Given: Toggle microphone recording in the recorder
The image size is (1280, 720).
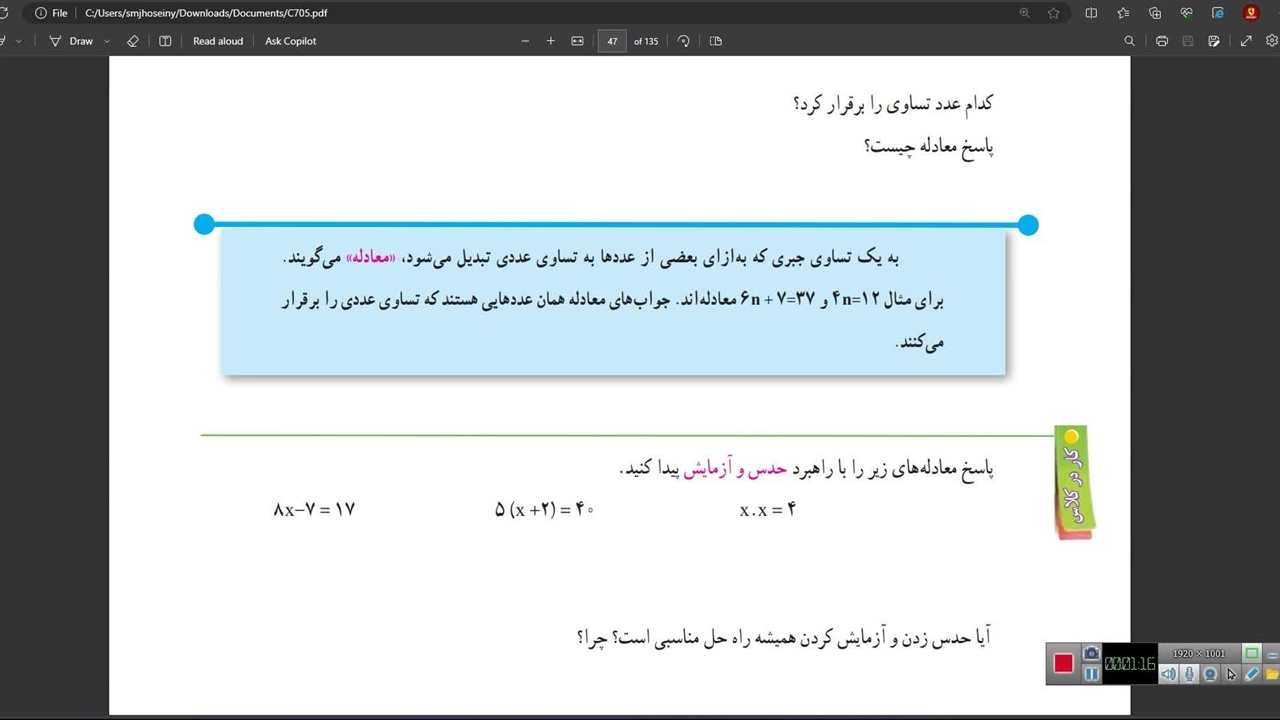Looking at the screenshot, I should coord(1189,674).
